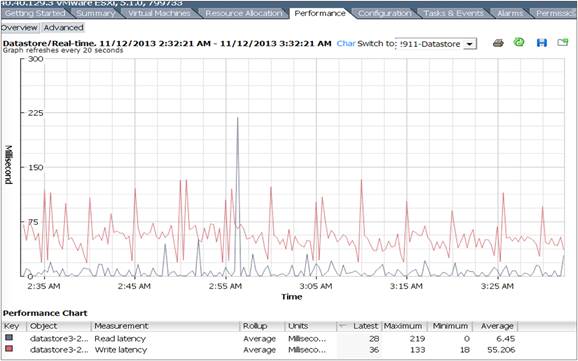Click the 2:55 AM time axis label
Viewport: 578px width, 361px height.
point(225,286)
